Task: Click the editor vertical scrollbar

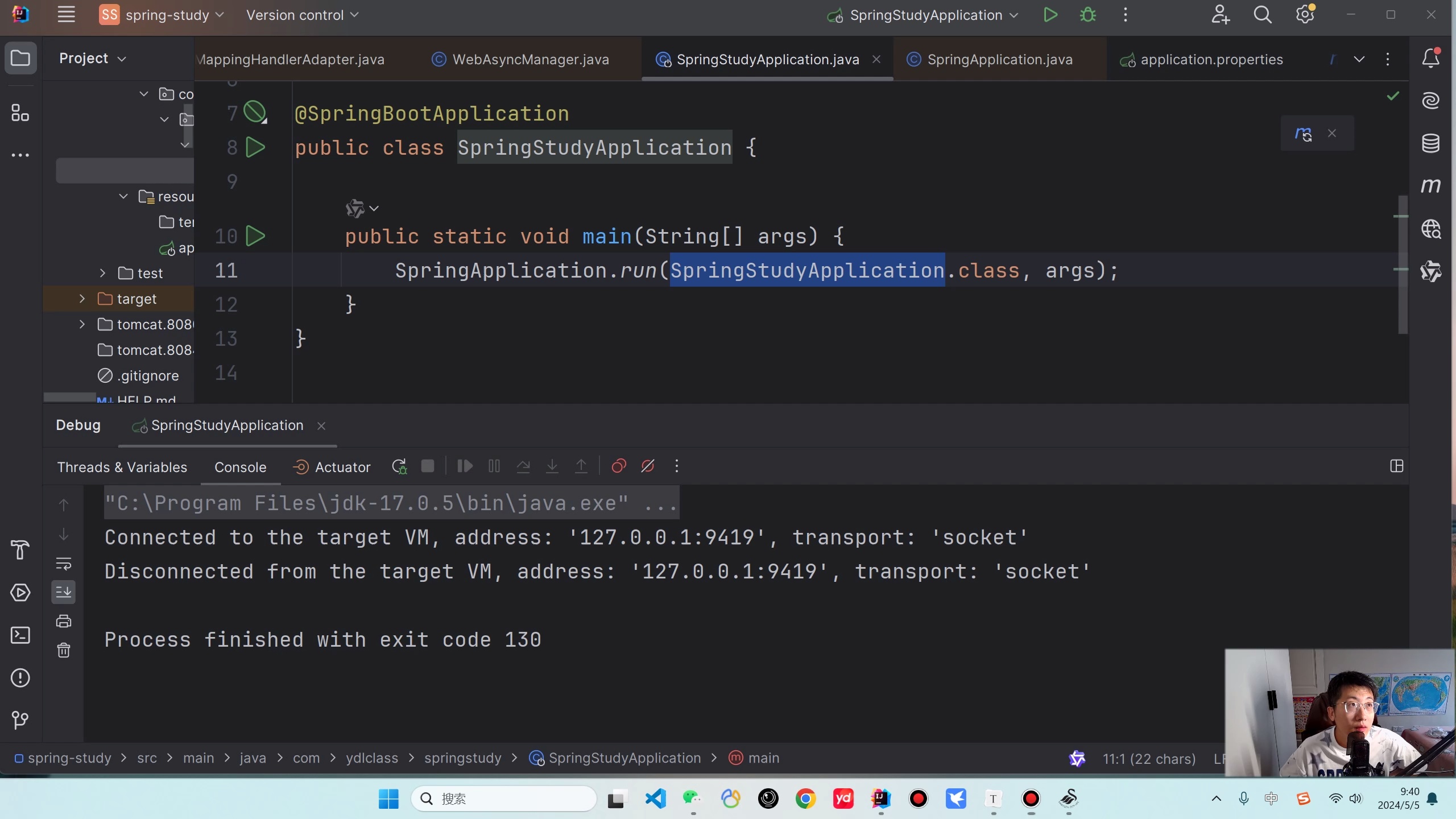Action: [x=1403, y=264]
